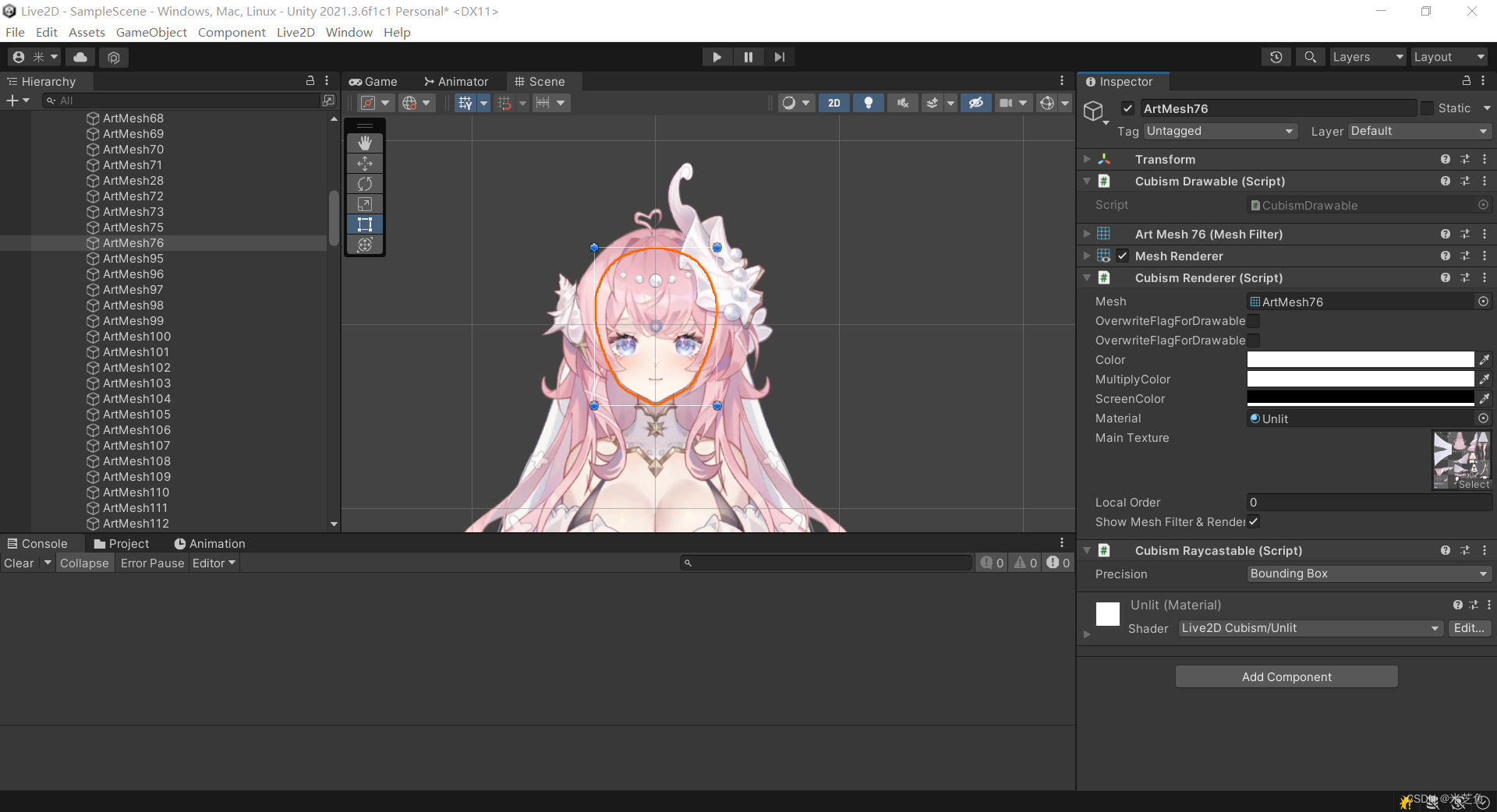Open the Layers dropdown
The image size is (1497, 812).
[x=1367, y=56]
